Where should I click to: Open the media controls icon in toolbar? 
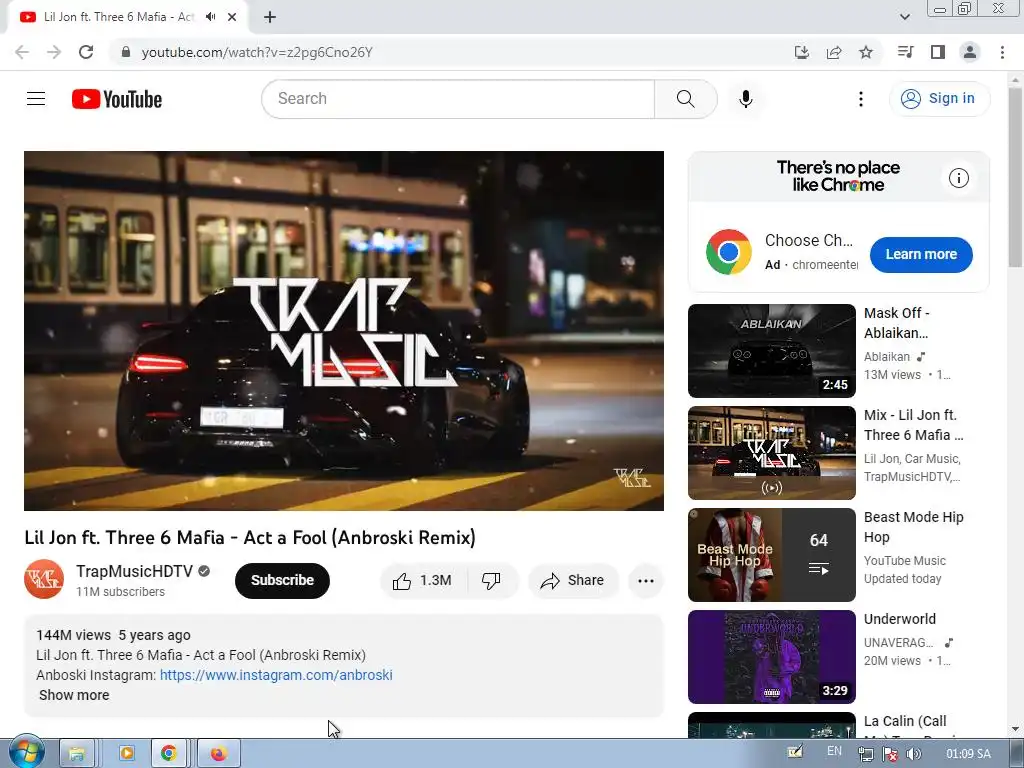point(905,52)
